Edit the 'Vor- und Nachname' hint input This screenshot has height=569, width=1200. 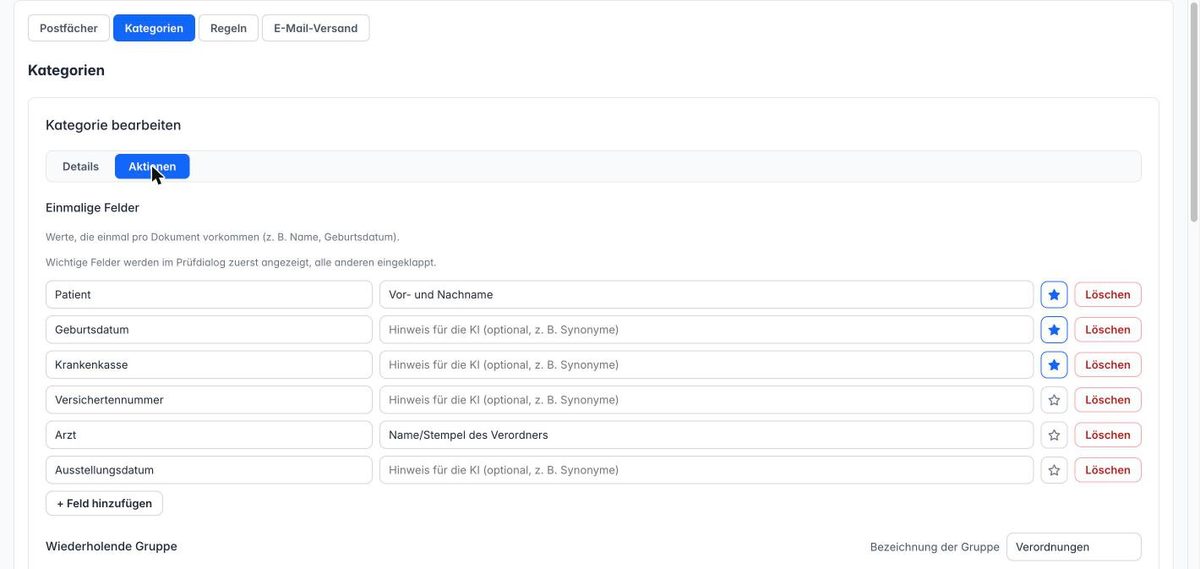pos(706,295)
